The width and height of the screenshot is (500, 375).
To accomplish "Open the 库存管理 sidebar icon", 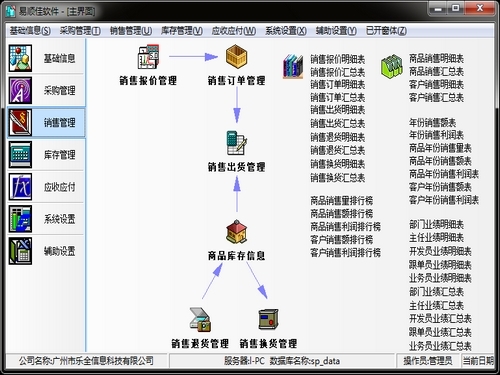I will click(20, 154).
